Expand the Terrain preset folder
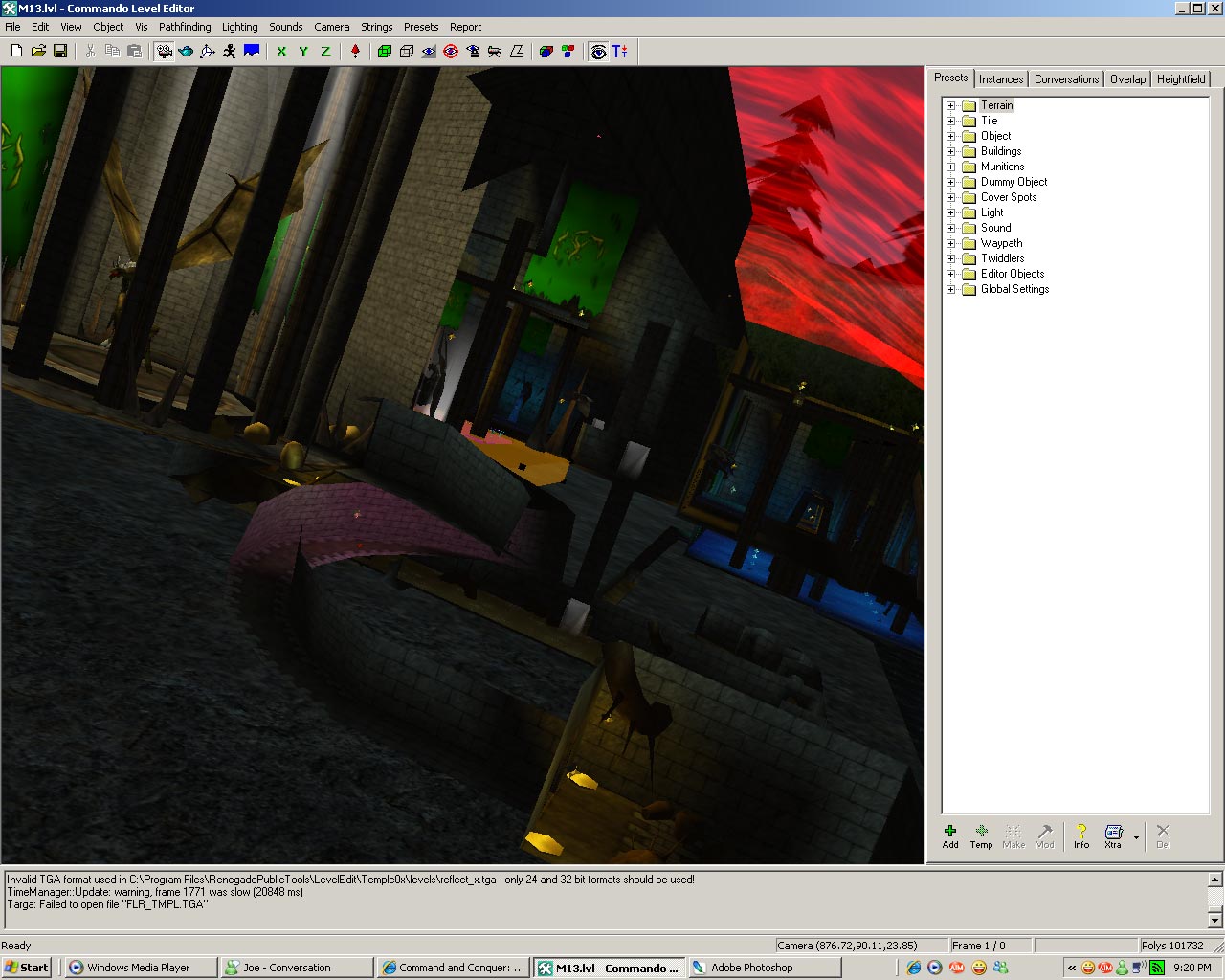The image size is (1225, 980). tap(951, 106)
